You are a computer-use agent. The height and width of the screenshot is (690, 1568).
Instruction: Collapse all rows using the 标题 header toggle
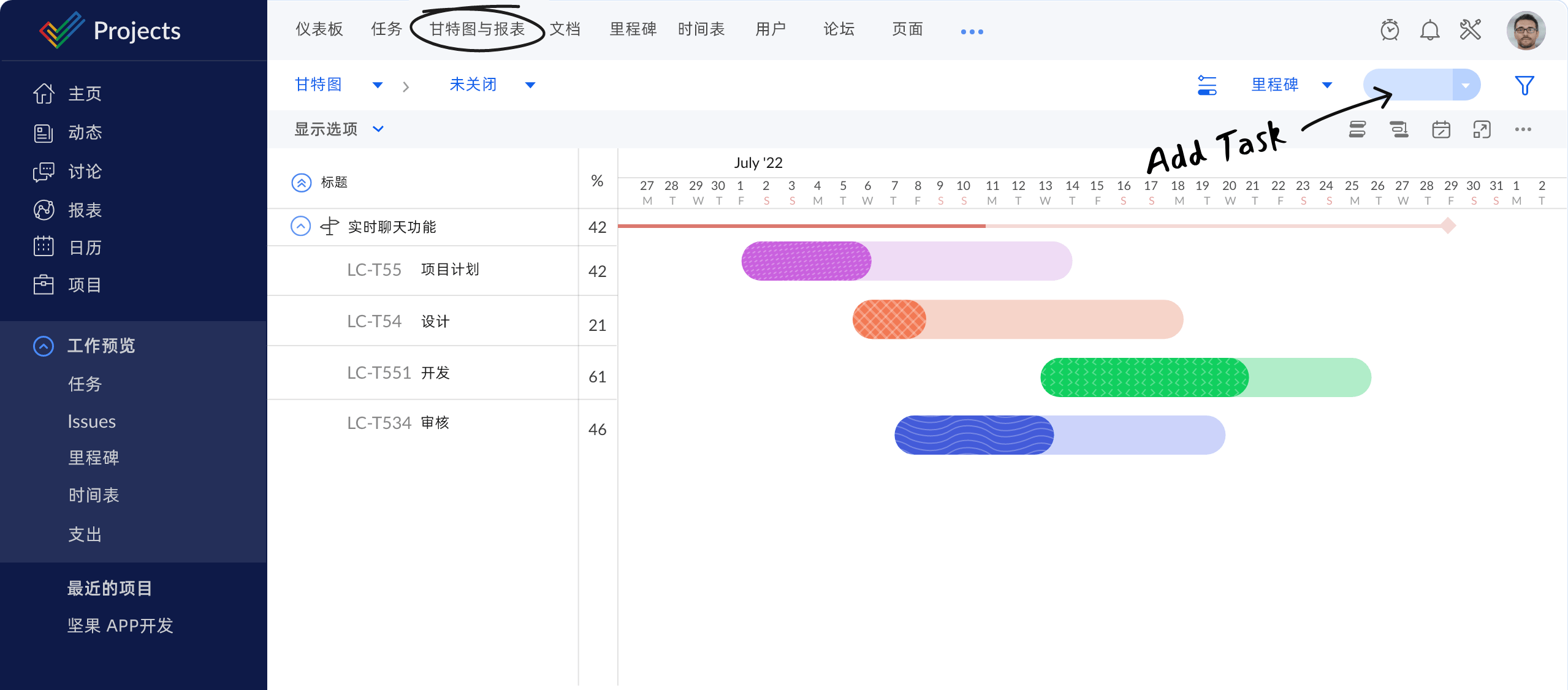tap(301, 182)
